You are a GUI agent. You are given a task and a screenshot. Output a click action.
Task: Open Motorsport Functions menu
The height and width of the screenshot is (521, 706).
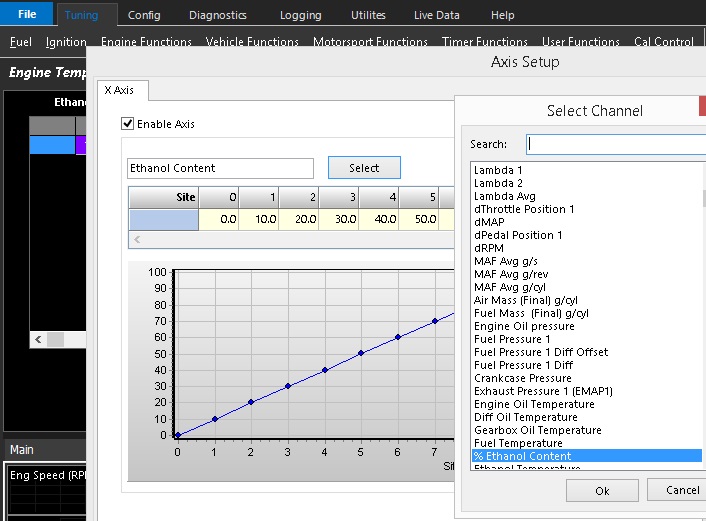point(370,42)
